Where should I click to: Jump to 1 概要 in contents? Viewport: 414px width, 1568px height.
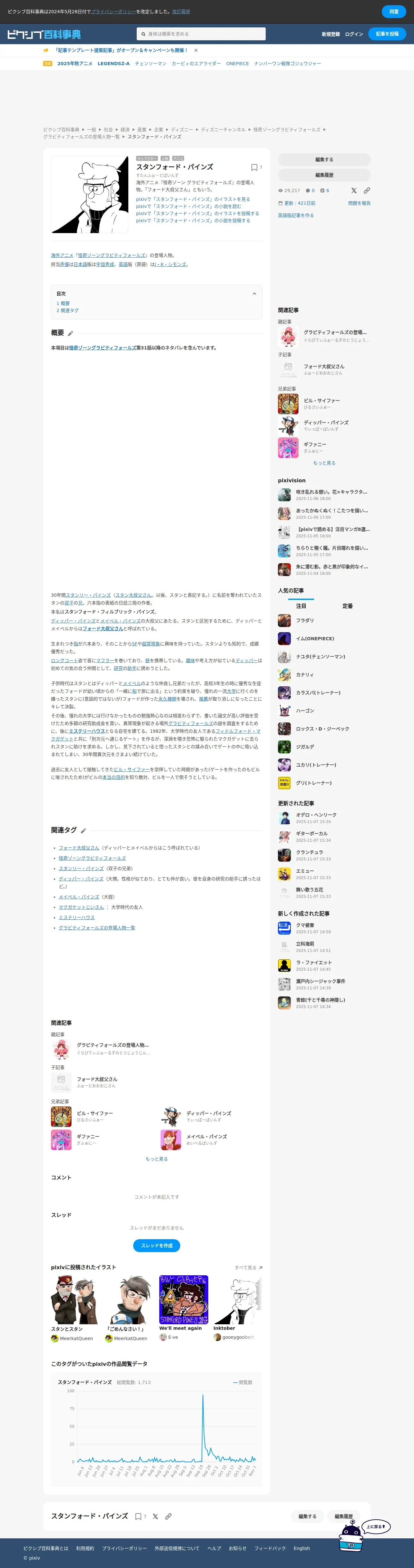[63, 303]
